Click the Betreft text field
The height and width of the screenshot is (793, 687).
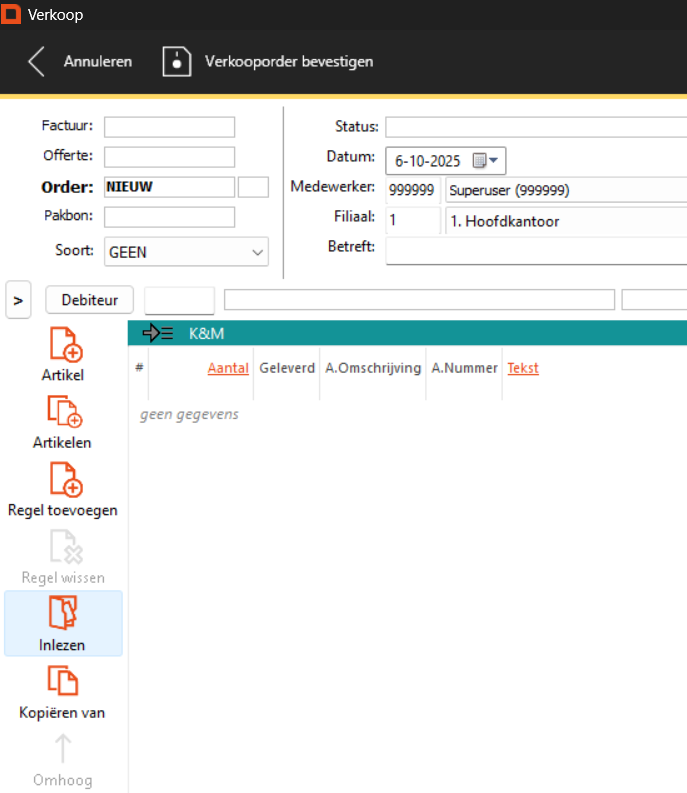pyautogui.click(x=535, y=249)
